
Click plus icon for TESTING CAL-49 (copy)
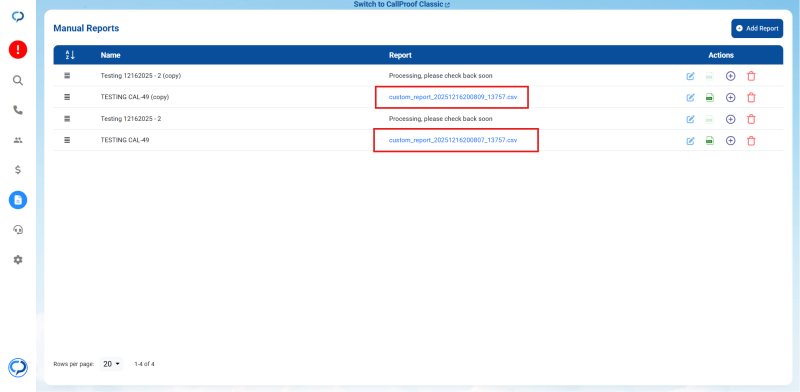coord(731,97)
